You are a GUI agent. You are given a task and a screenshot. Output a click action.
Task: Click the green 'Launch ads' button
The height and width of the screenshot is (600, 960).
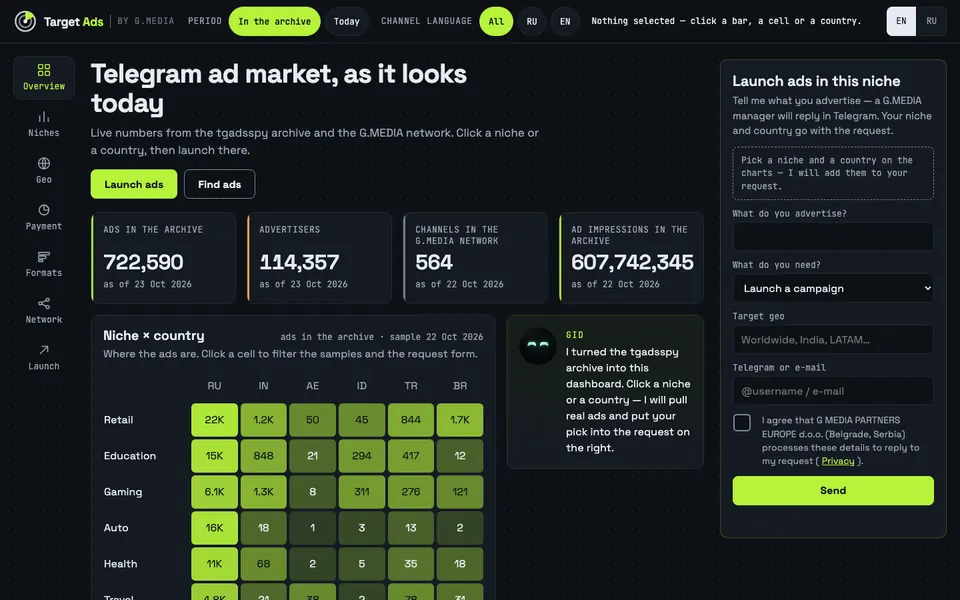coord(134,184)
